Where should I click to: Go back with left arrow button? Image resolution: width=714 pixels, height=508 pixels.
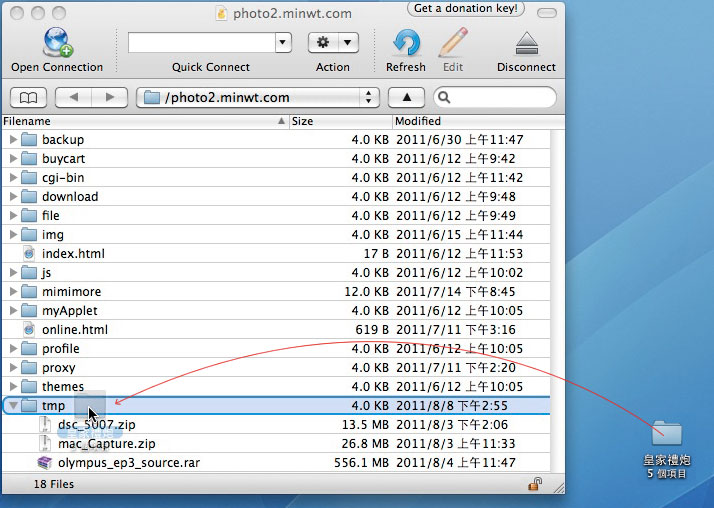[73, 97]
